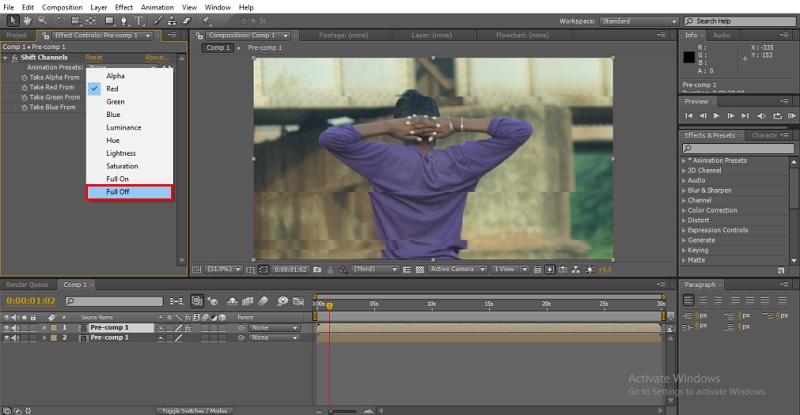The width and height of the screenshot is (800, 415).
Task: Enable Frame Blending button in timeline
Action: (x=247, y=301)
